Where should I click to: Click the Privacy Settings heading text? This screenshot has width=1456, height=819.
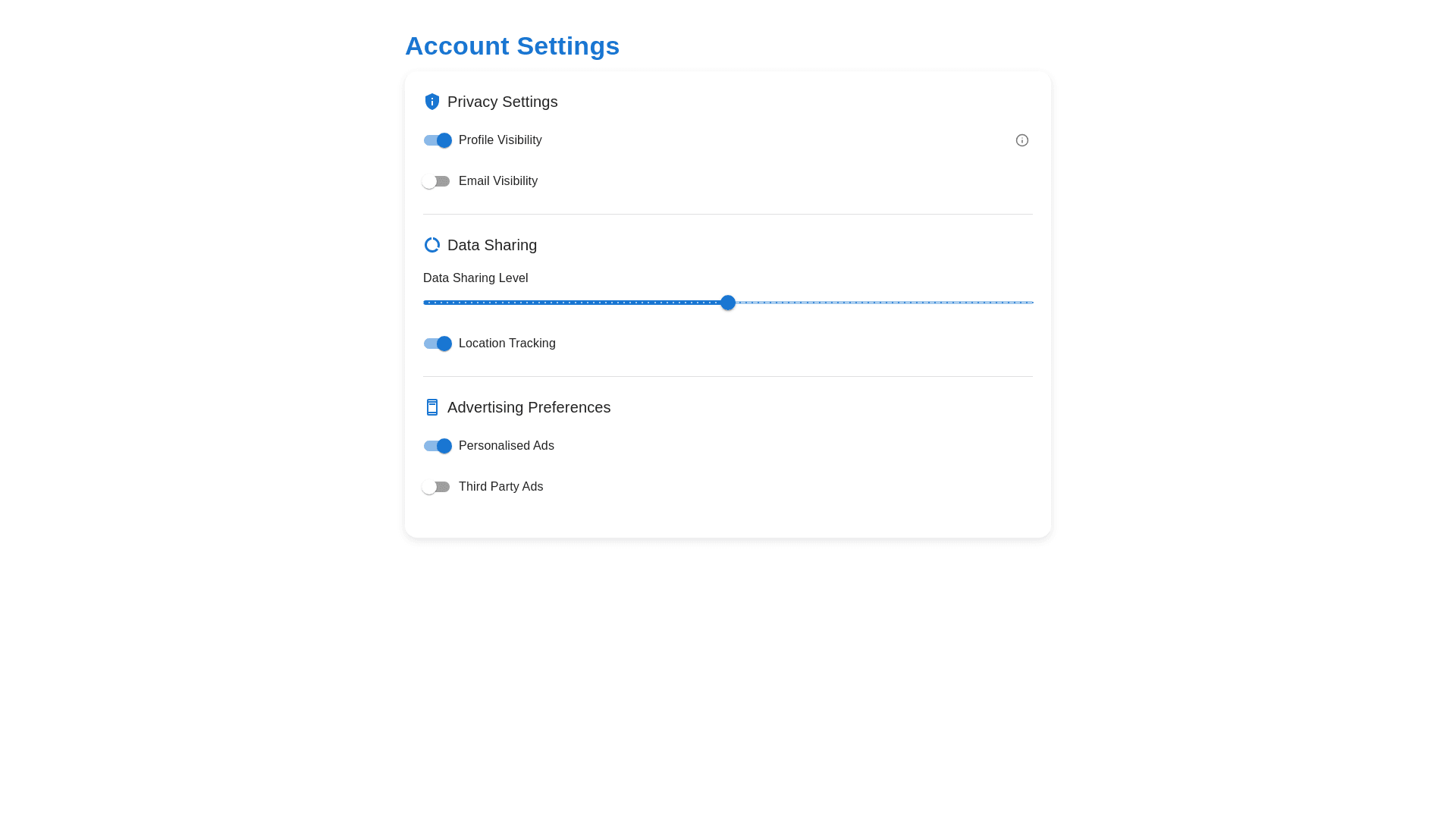(502, 102)
